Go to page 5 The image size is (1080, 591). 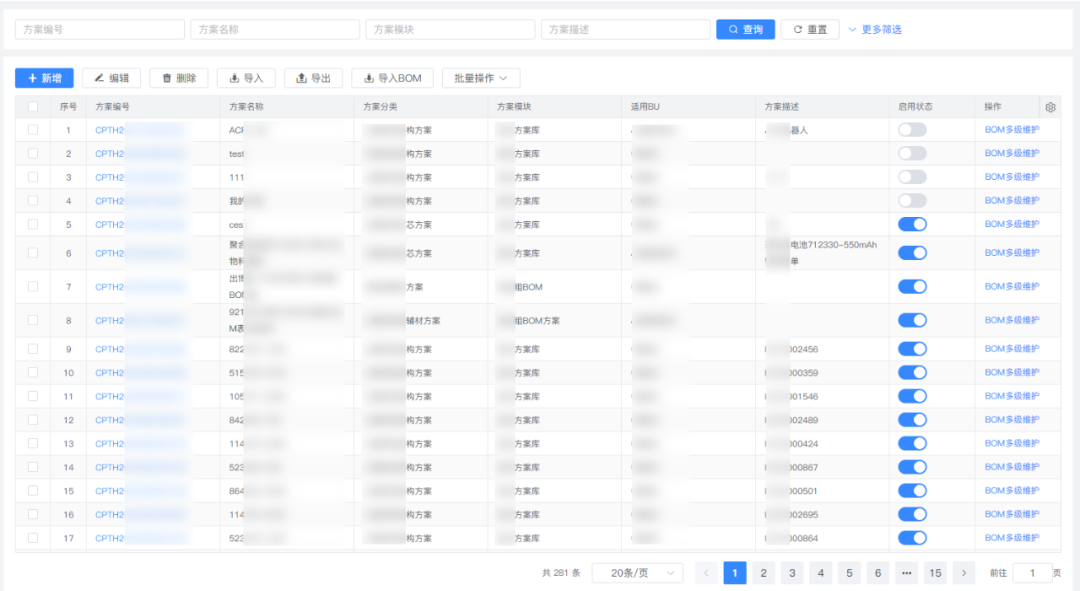tap(849, 573)
